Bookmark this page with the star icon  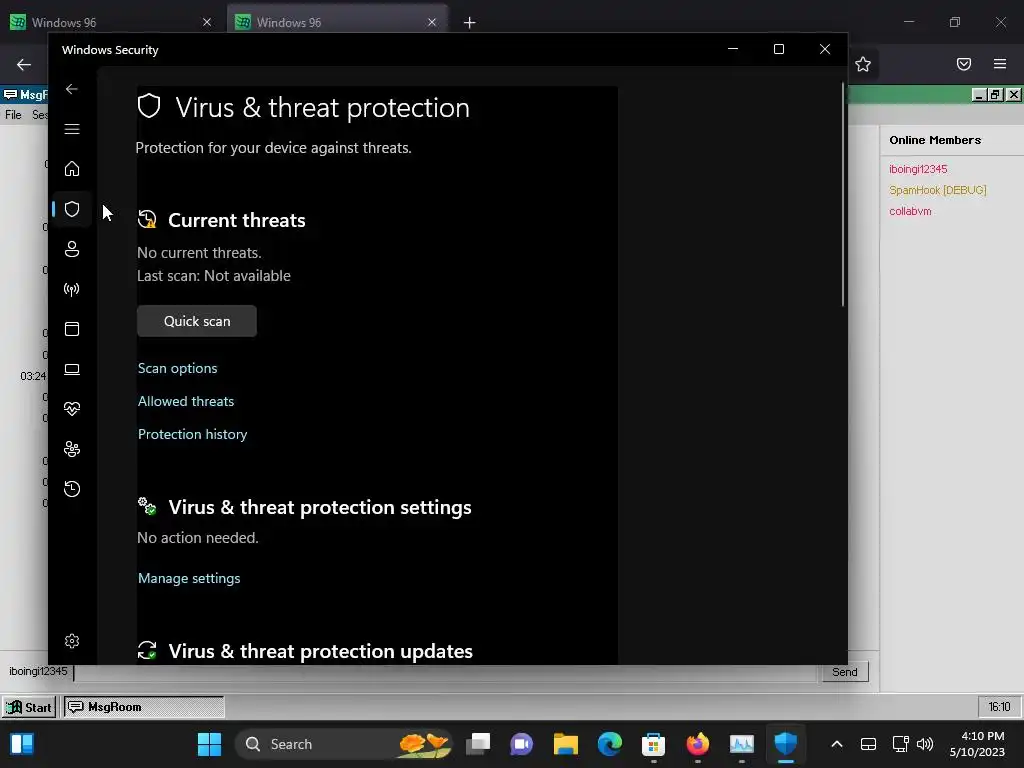(863, 64)
